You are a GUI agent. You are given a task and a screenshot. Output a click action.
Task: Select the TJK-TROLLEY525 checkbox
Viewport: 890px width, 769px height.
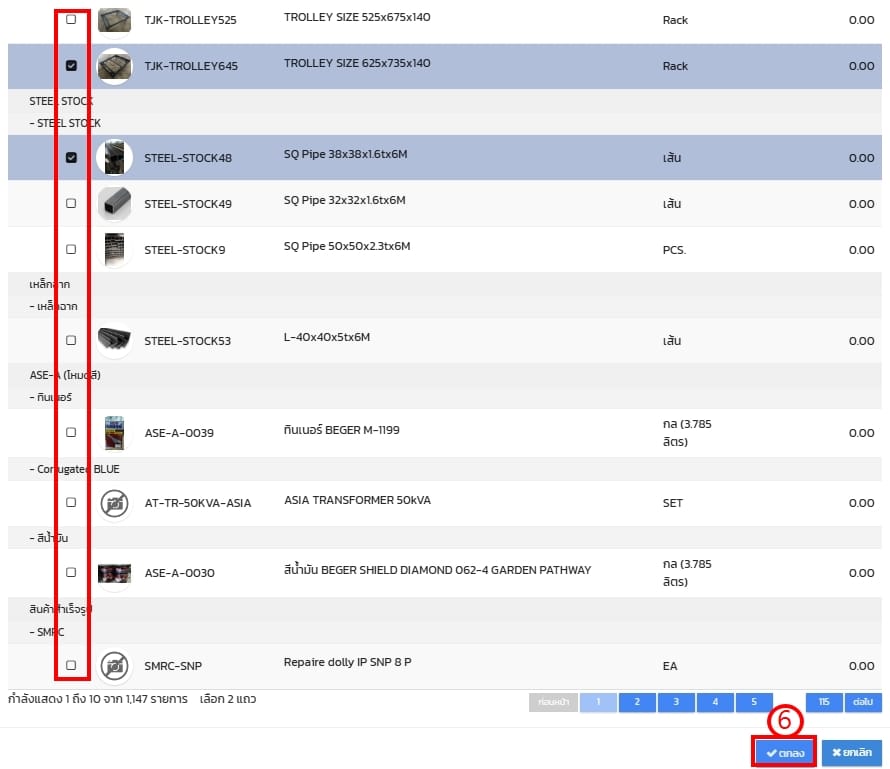click(x=71, y=20)
